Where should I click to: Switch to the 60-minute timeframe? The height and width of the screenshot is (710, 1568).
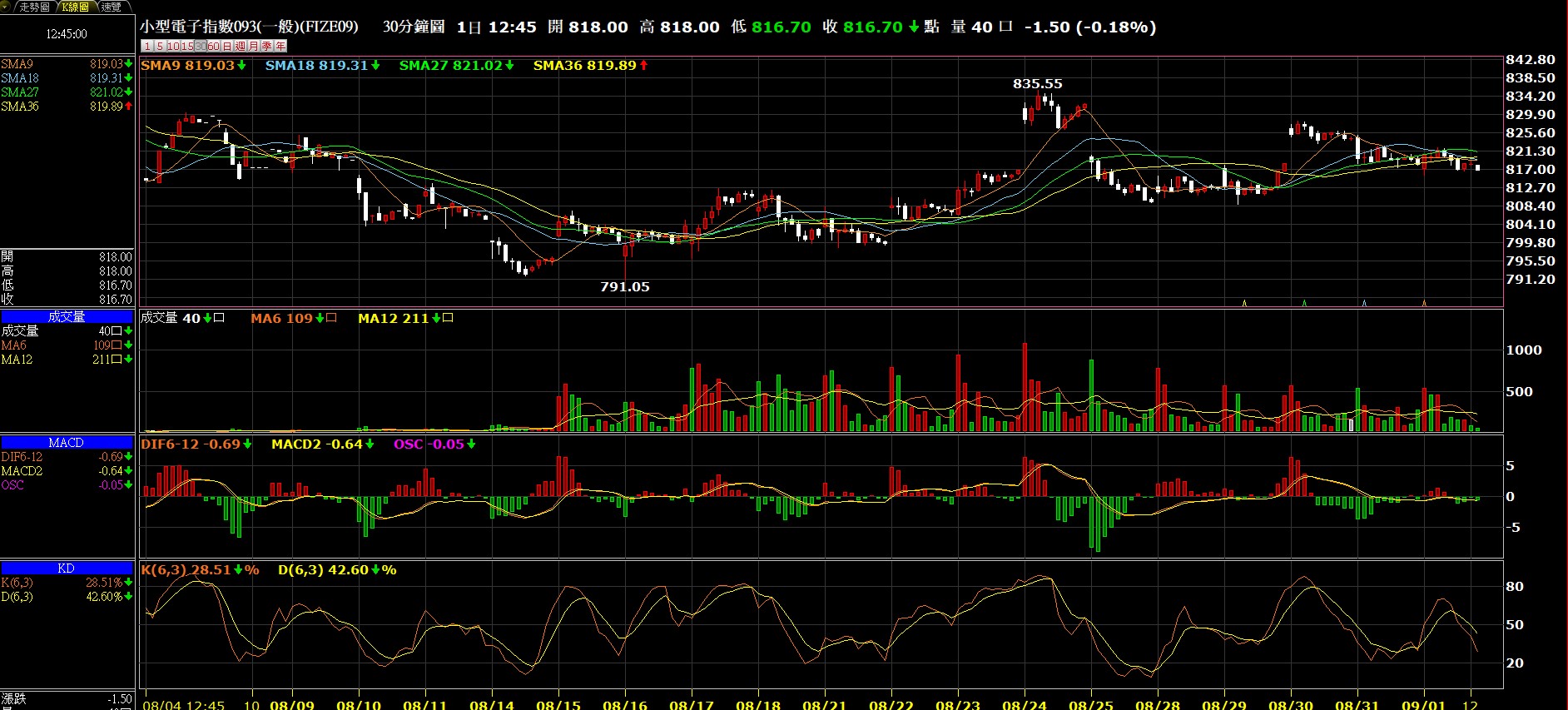click(x=214, y=46)
